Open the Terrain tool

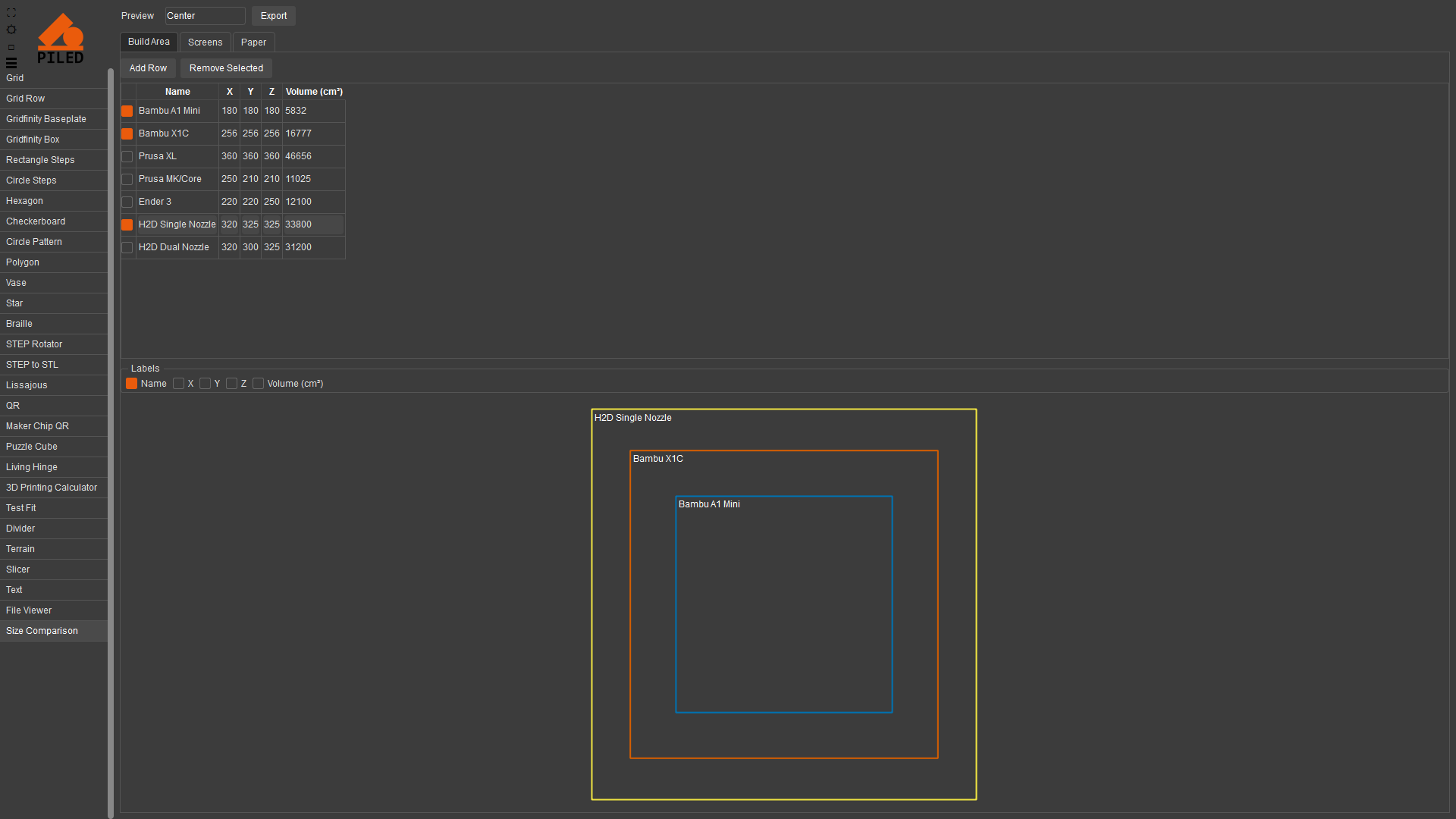click(54, 549)
